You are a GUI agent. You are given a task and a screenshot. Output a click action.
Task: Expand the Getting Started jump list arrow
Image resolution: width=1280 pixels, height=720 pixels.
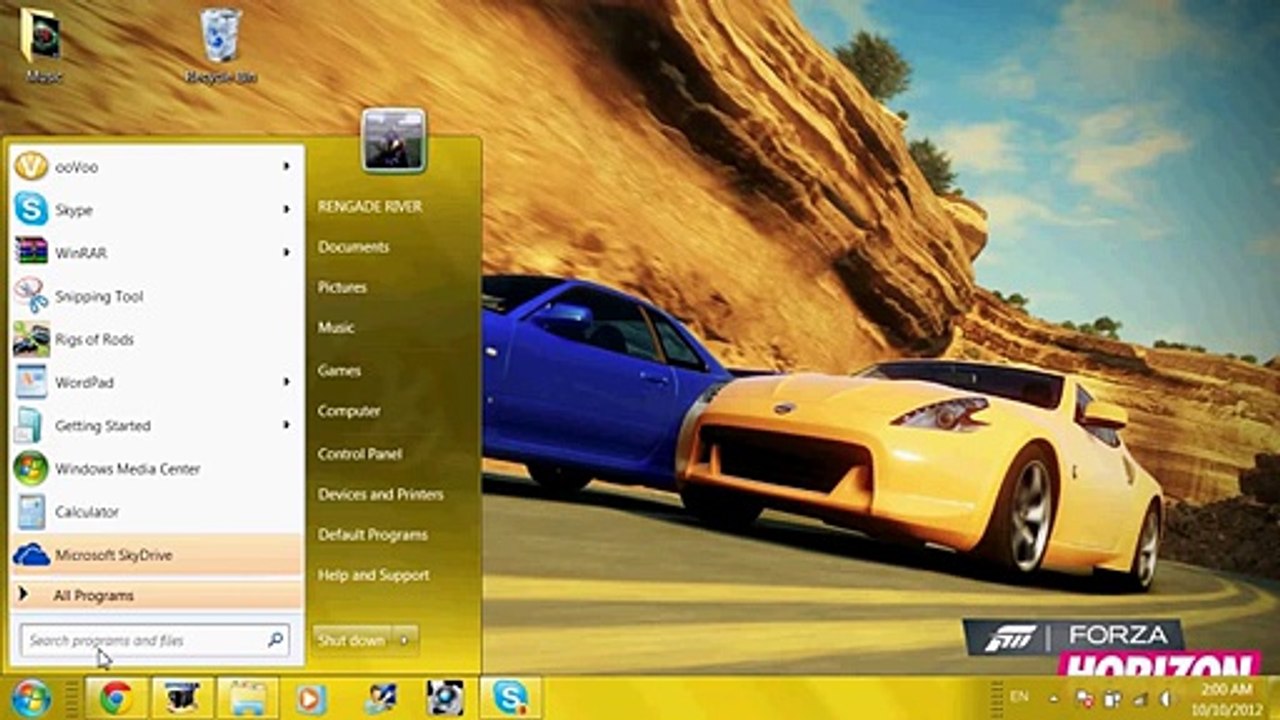[x=286, y=425]
